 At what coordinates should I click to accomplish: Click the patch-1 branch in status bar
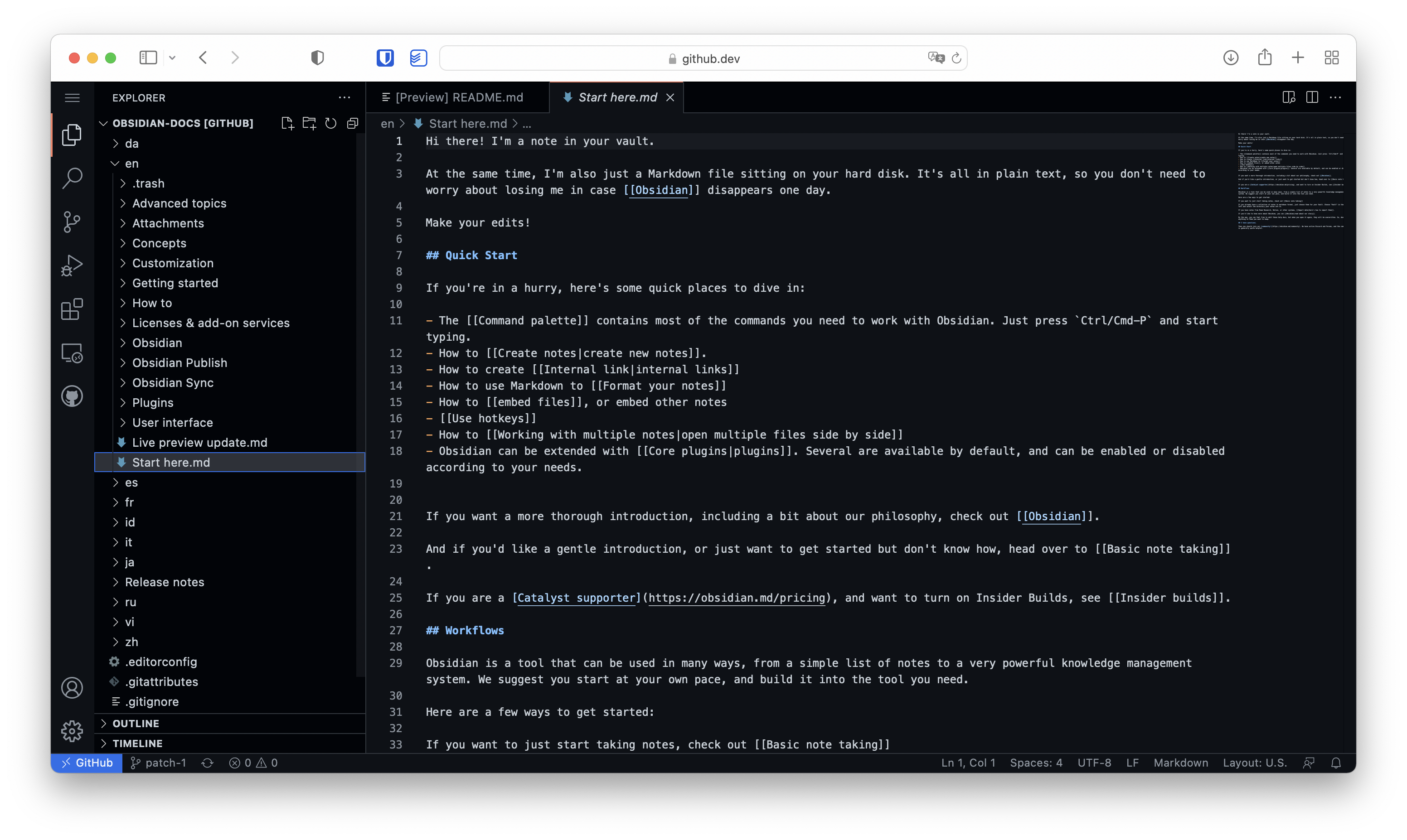point(159,763)
